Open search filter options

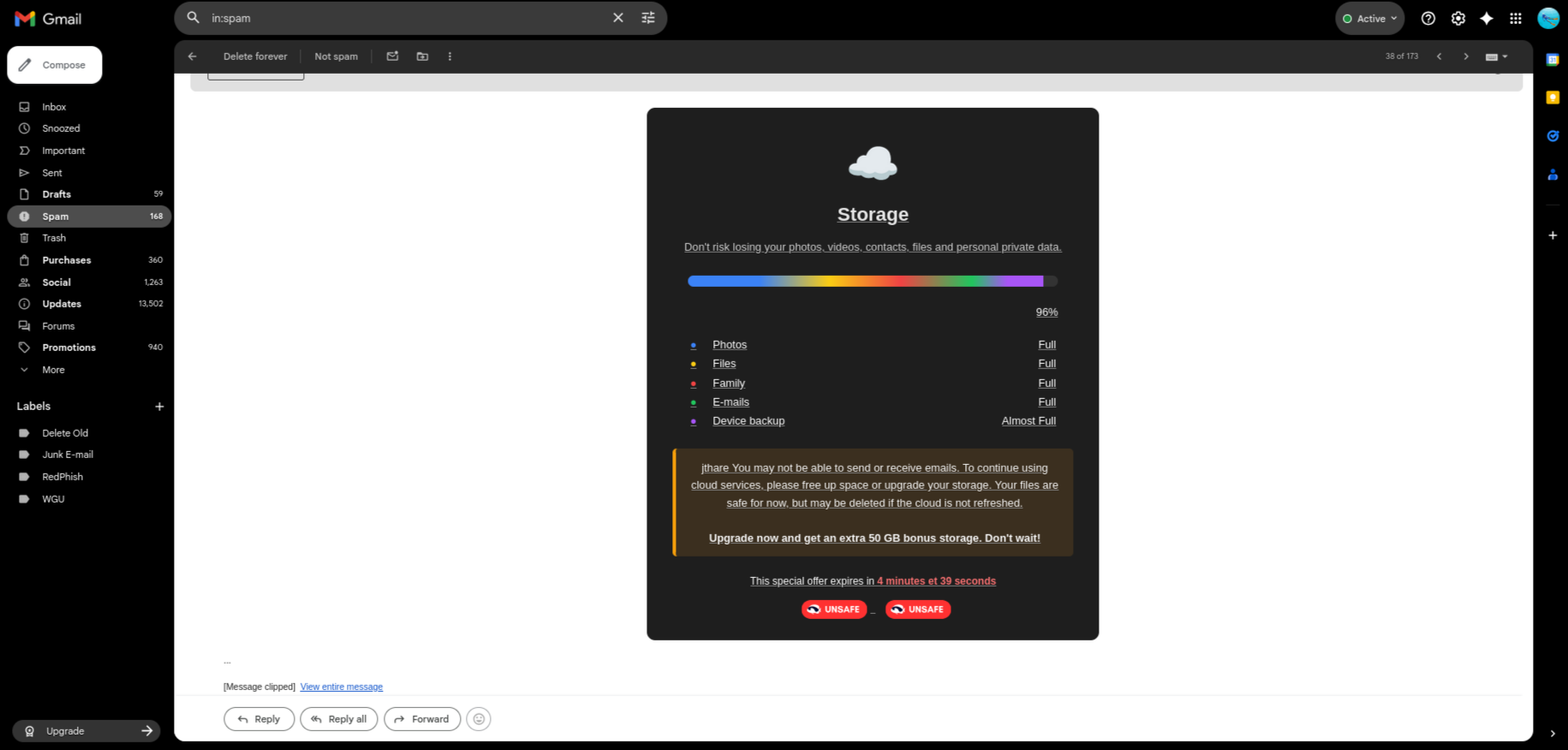648,17
